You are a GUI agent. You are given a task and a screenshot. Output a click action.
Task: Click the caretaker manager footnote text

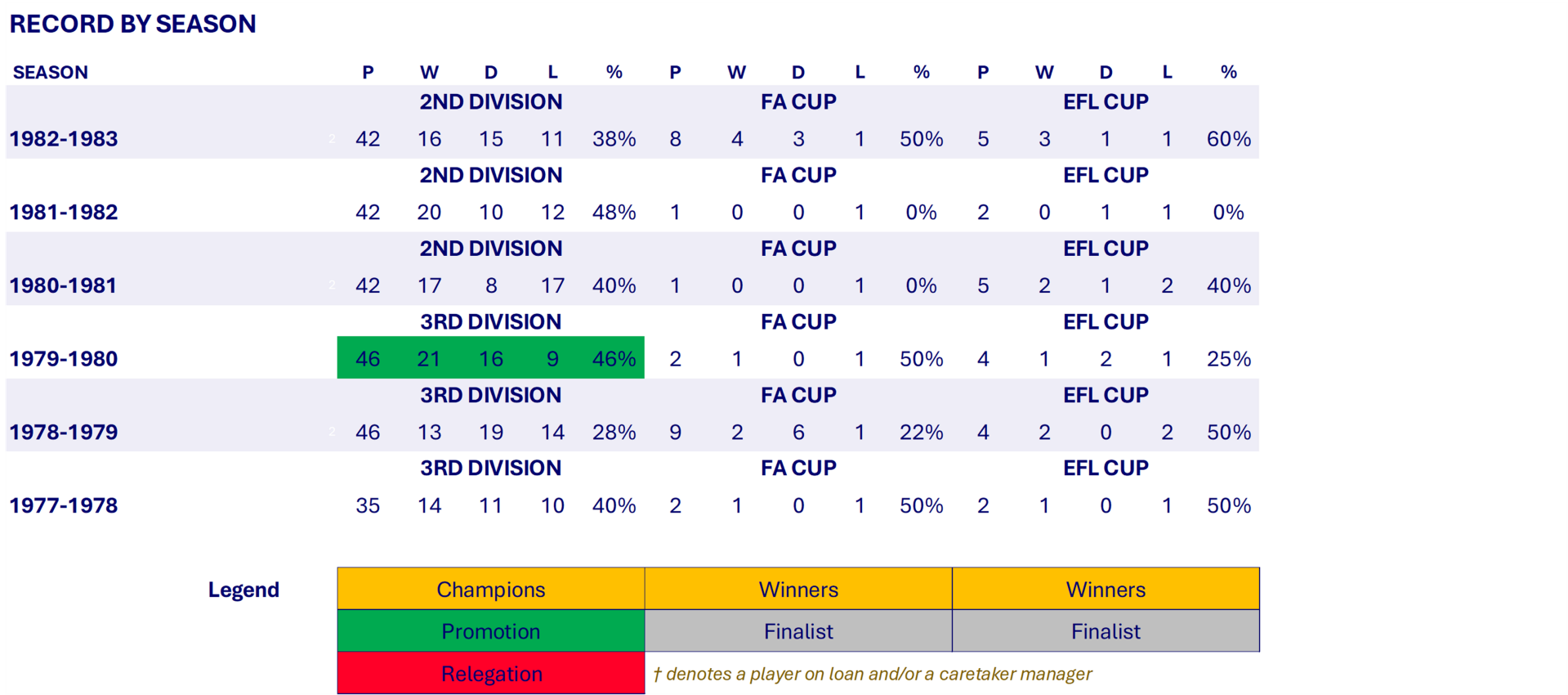pyautogui.click(x=872, y=674)
